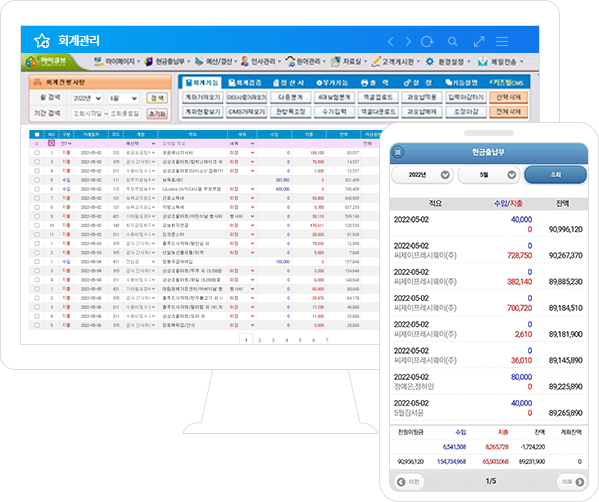The height and width of the screenshot is (502, 599).
Task: Click the diagonal expand fullscreen icon
Action: tap(479, 41)
